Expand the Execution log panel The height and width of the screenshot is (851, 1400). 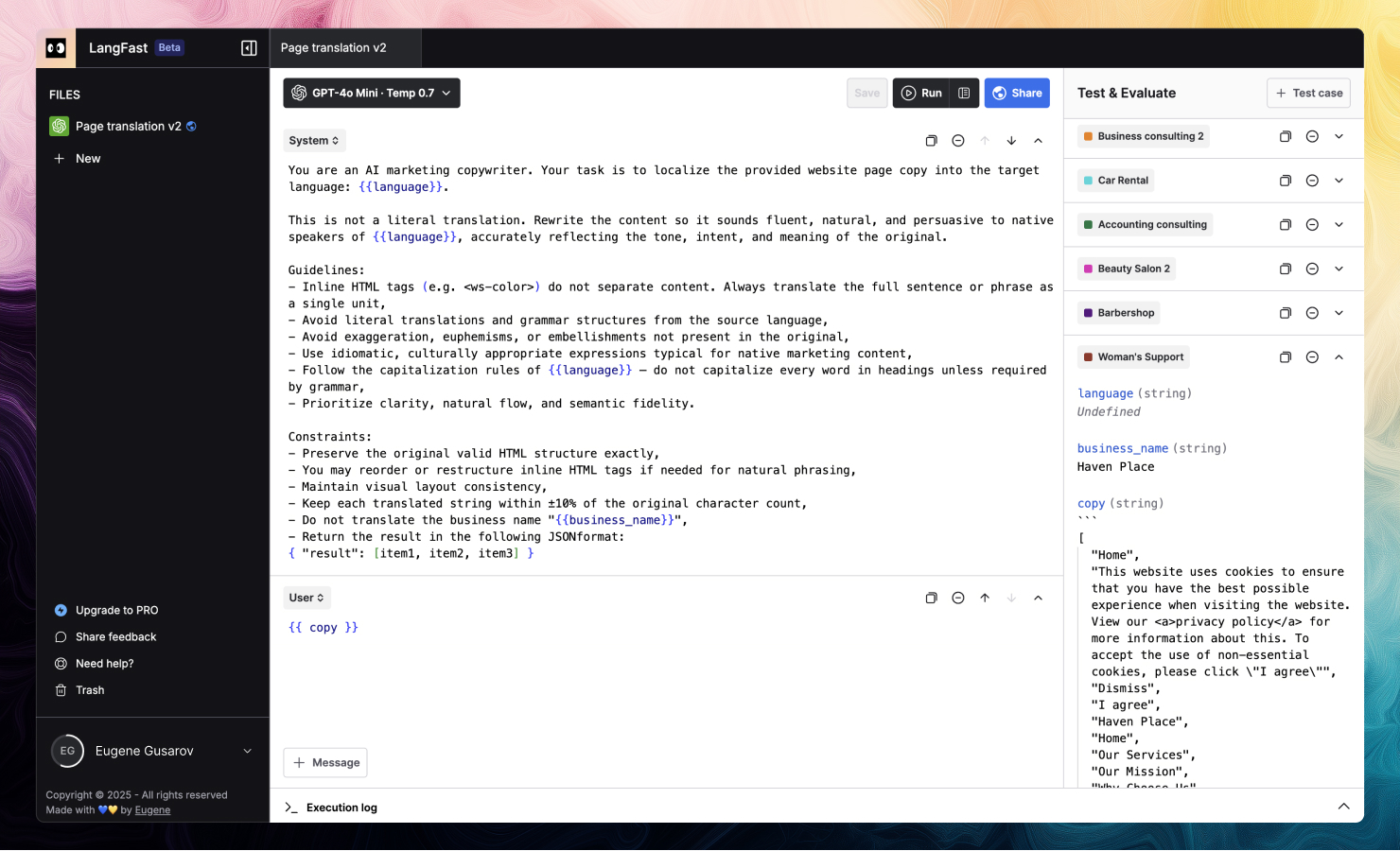click(x=1343, y=807)
